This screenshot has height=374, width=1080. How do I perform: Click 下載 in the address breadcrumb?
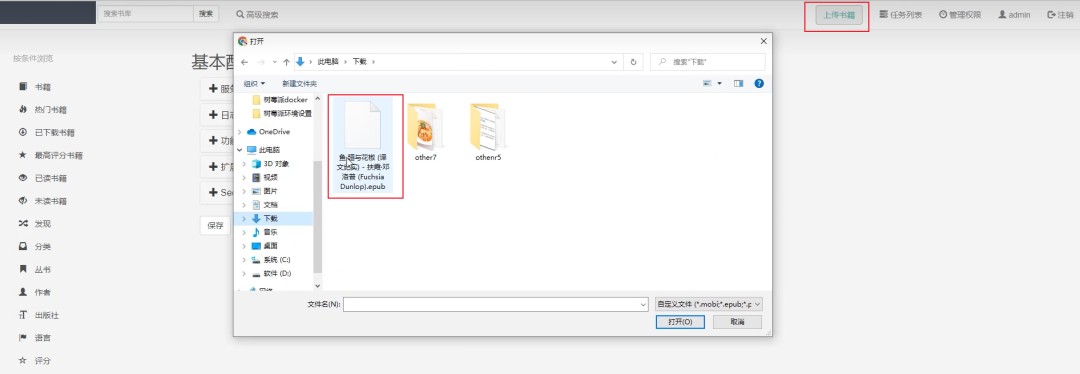pos(360,62)
